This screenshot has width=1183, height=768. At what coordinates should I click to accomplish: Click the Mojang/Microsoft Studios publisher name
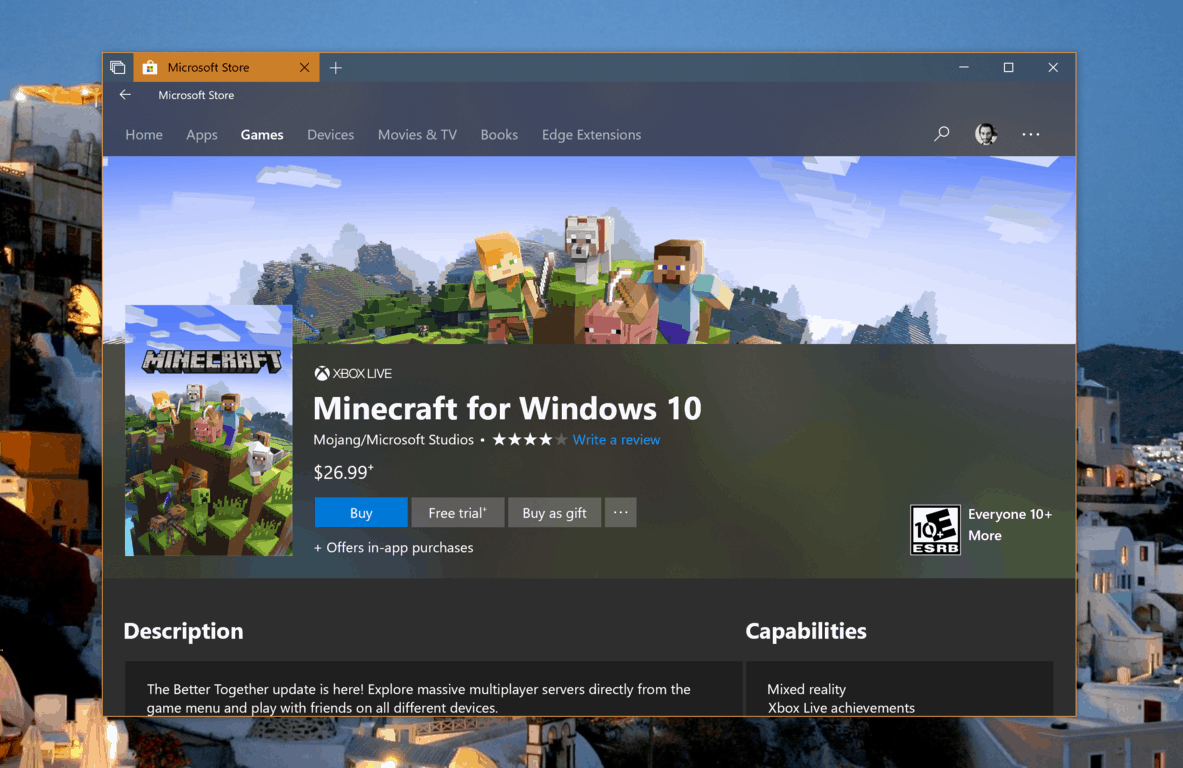pos(394,439)
